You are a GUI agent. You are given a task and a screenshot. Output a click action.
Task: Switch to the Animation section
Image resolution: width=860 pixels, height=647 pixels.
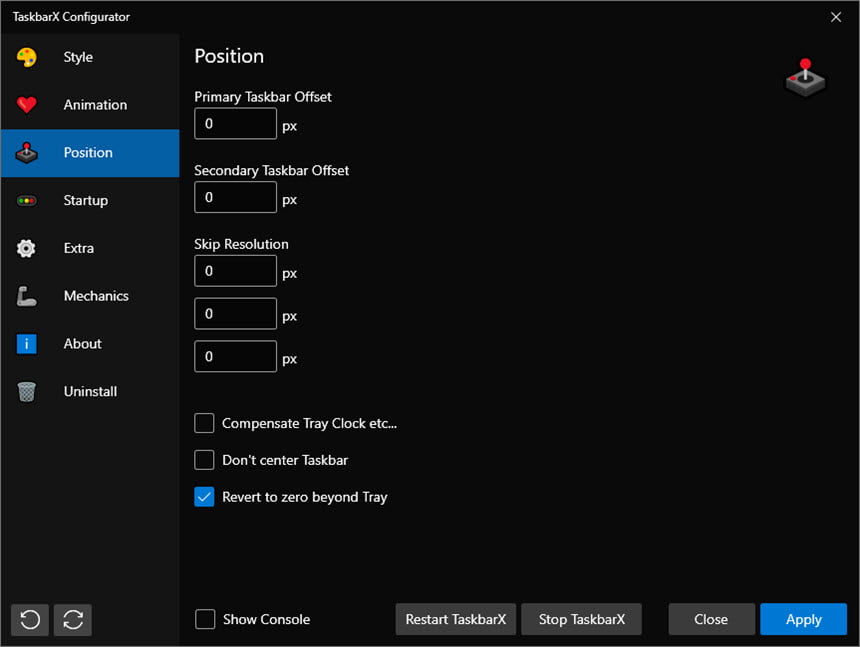pos(90,105)
